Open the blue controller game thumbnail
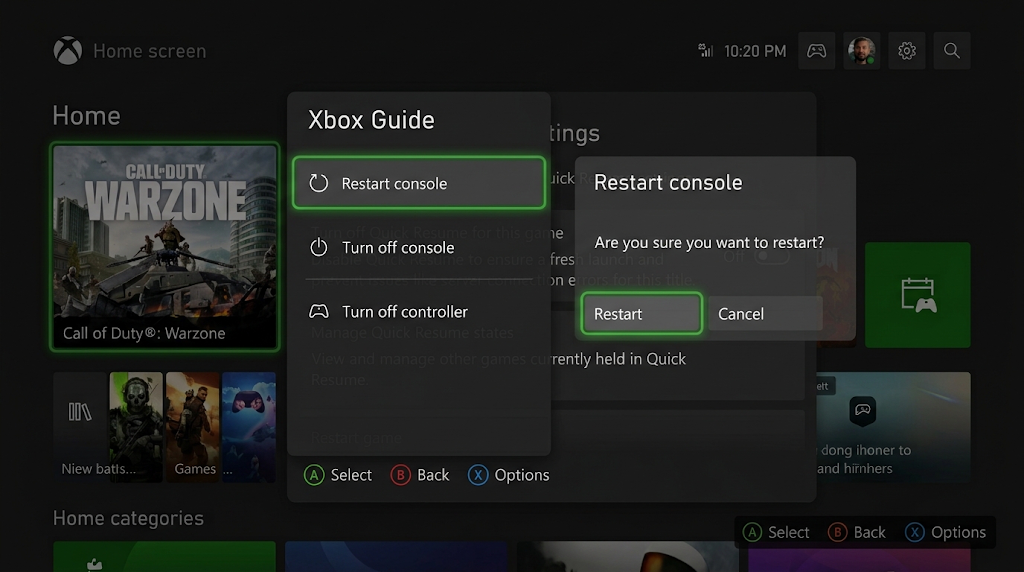 pyautogui.click(x=249, y=427)
